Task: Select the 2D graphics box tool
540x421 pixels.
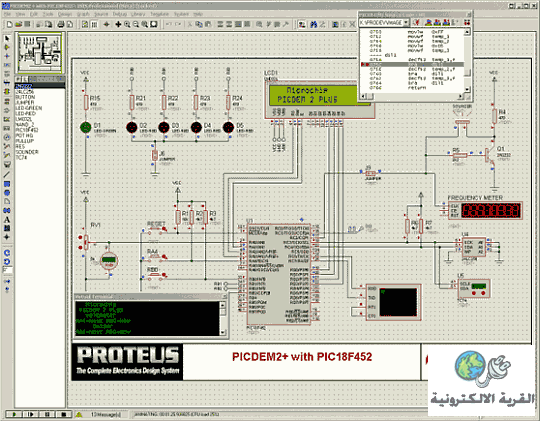Action: [x=7, y=184]
